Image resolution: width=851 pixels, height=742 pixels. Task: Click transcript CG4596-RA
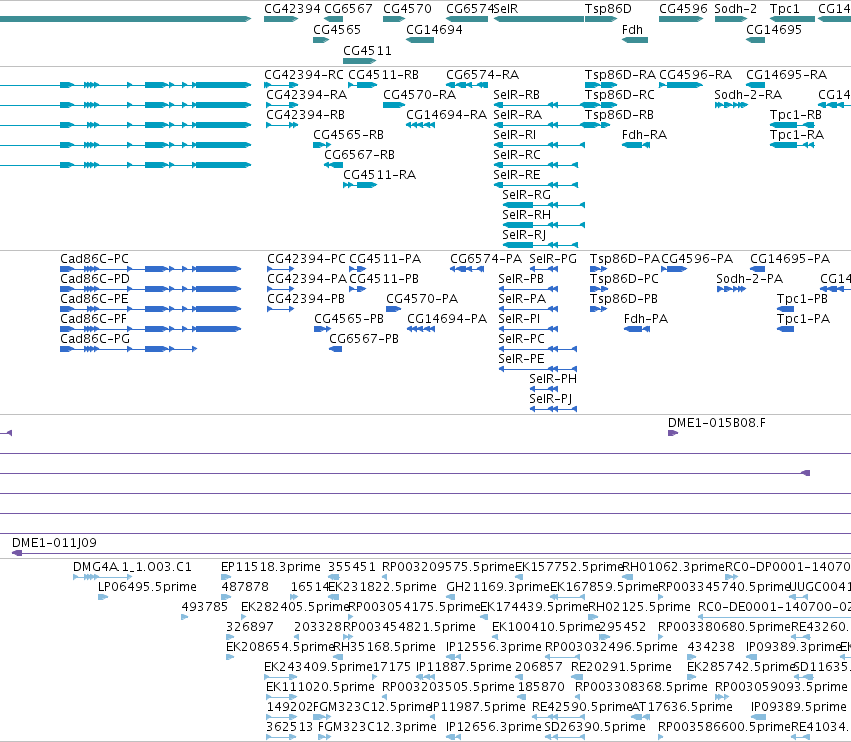point(681,85)
